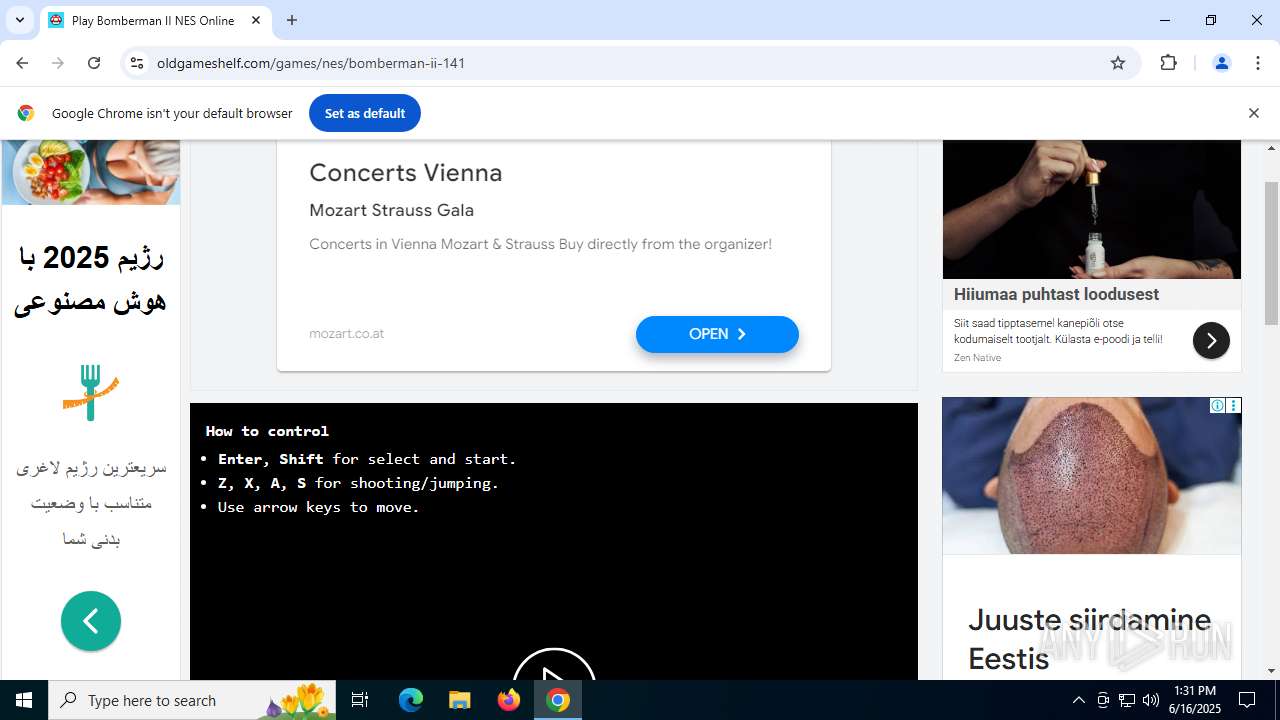Viewport: 1280px width, 720px height.
Task: Open the Arabic diet 2025 ad headline
Action: [x=91, y=279]
